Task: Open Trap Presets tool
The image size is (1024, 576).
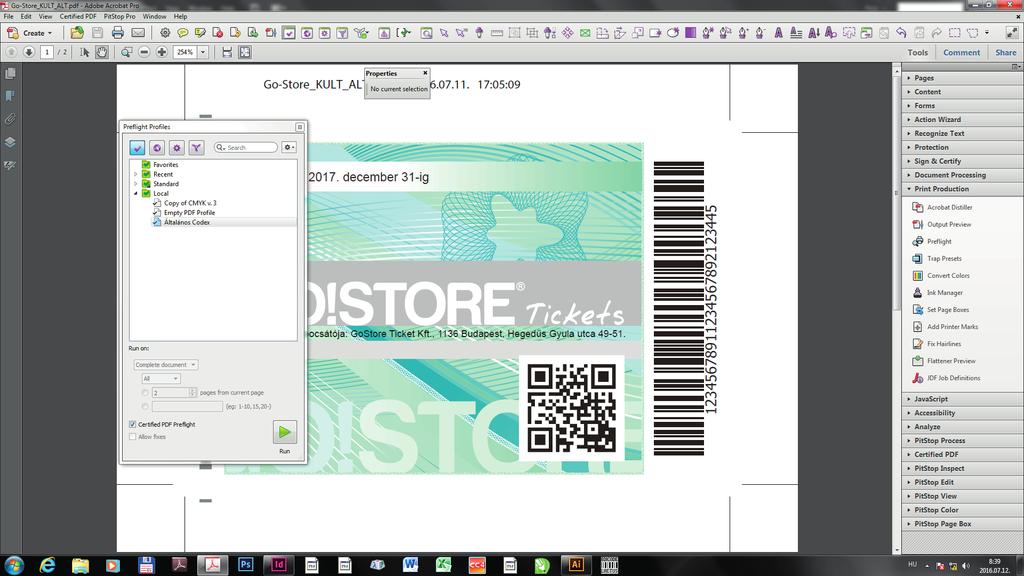Action: [944, 258]
